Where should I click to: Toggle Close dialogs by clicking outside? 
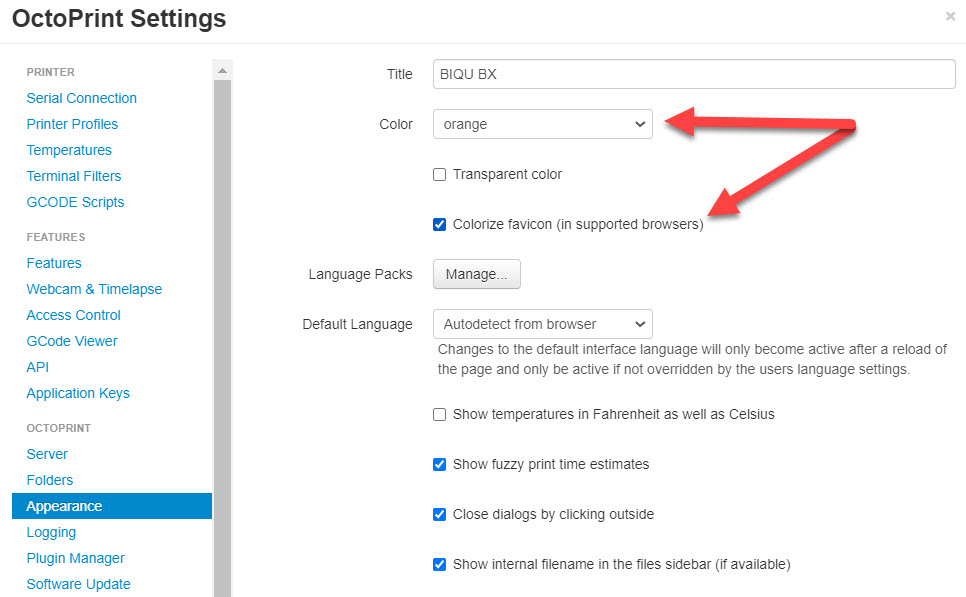coord(439,514)
